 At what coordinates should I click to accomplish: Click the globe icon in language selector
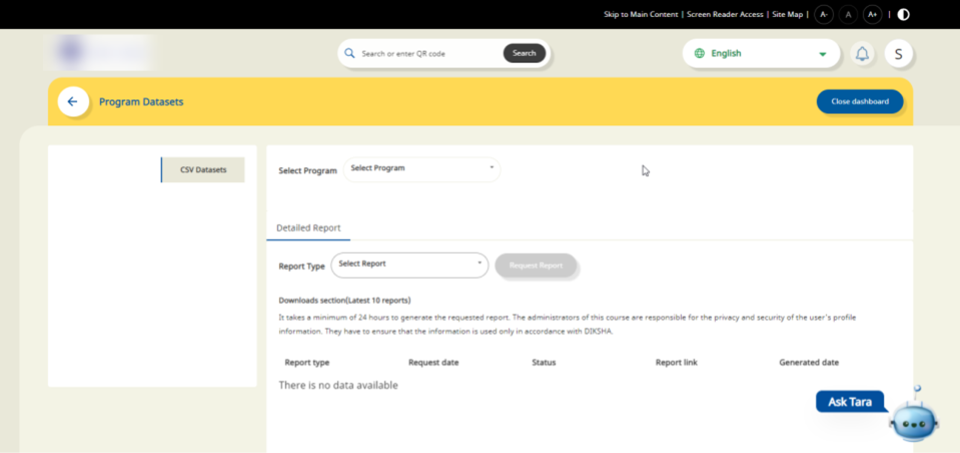(x=699, y=54)
